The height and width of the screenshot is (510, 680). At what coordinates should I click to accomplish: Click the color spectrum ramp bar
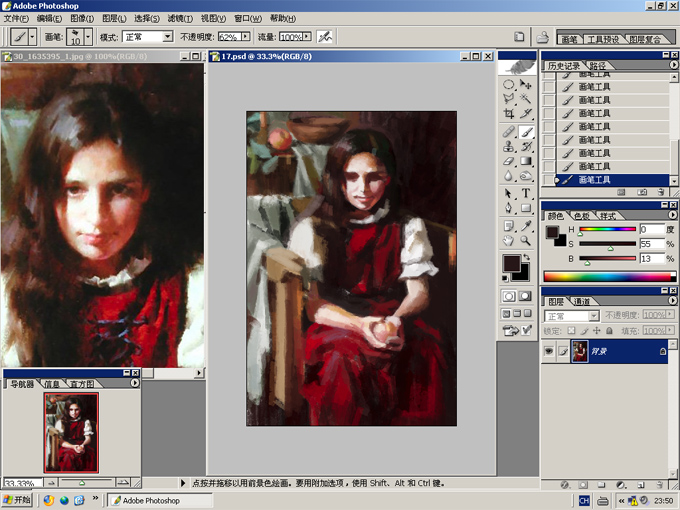coord(609,276)
